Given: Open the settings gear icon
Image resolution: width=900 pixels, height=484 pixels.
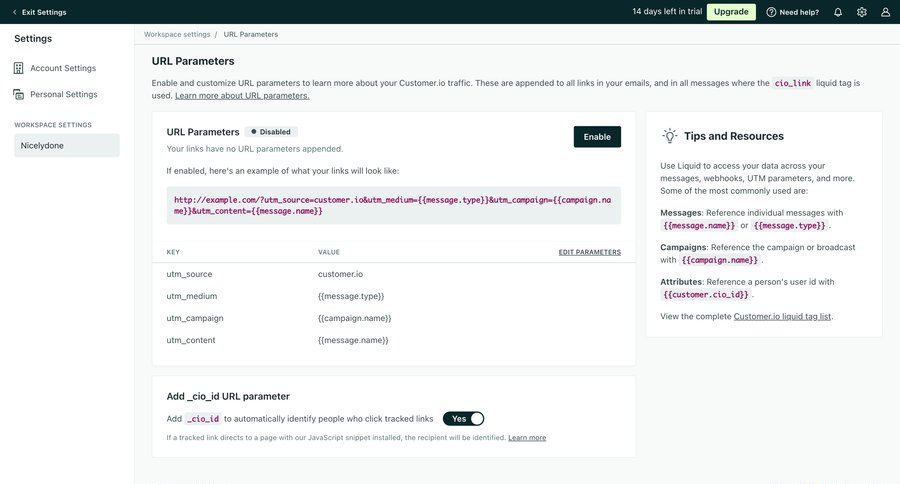Looking at the screenshot, I should [x=862, y=12].
